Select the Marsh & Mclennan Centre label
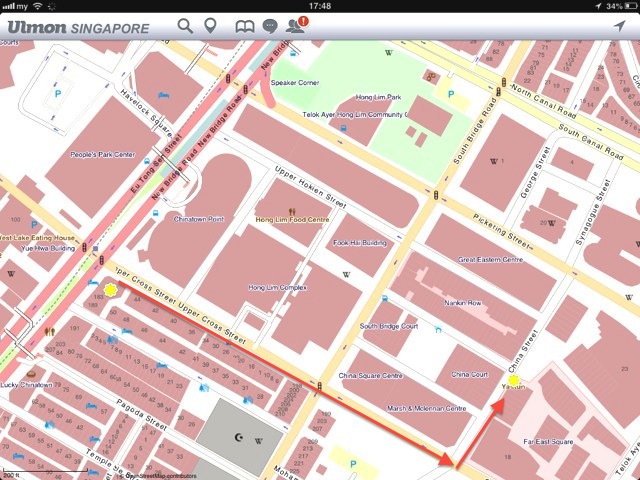The height and width of the screenshot is (480, 640). tap(427, 408)
